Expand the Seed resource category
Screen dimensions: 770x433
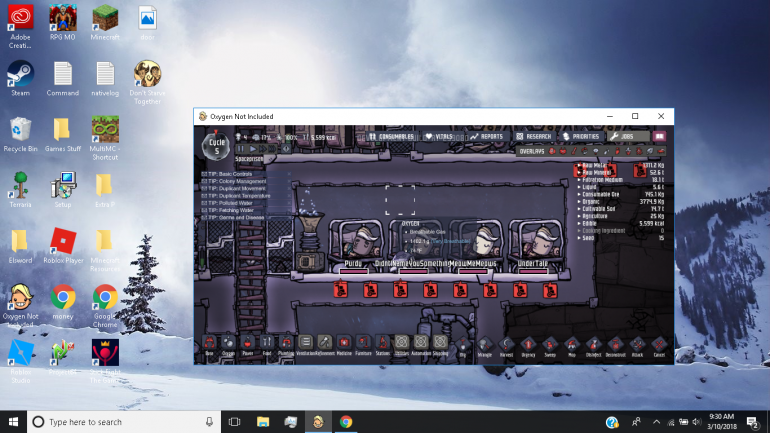pos(621,238)
